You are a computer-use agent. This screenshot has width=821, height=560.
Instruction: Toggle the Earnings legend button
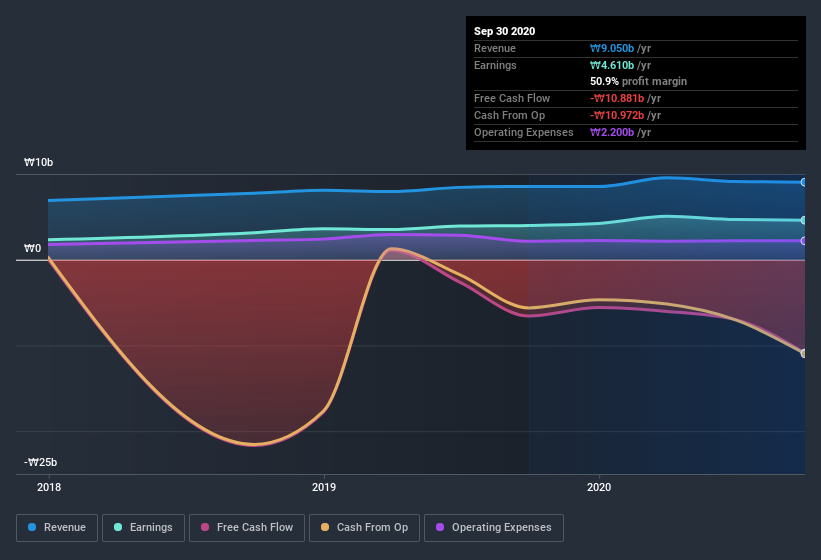(143, 528)
